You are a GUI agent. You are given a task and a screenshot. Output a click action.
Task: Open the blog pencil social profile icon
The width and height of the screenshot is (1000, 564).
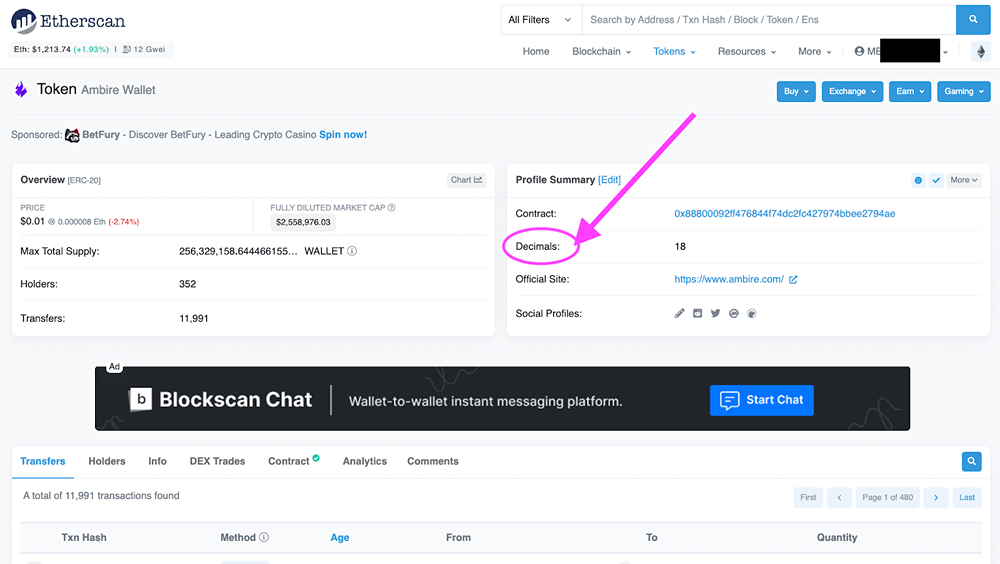pos(679,313)
